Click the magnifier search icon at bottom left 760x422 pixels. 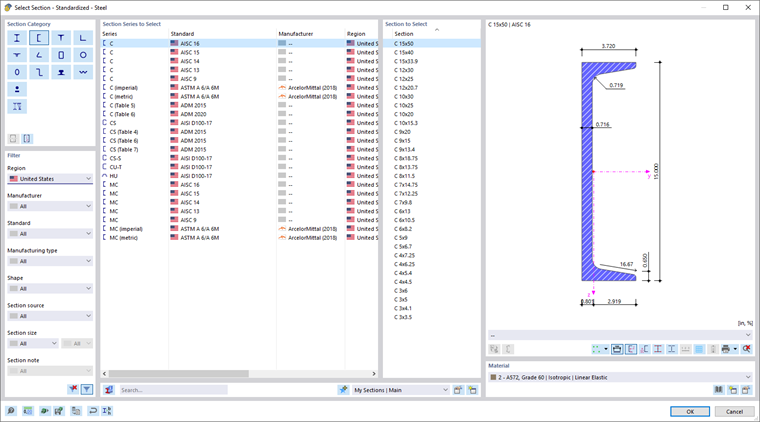pos(11,411)
